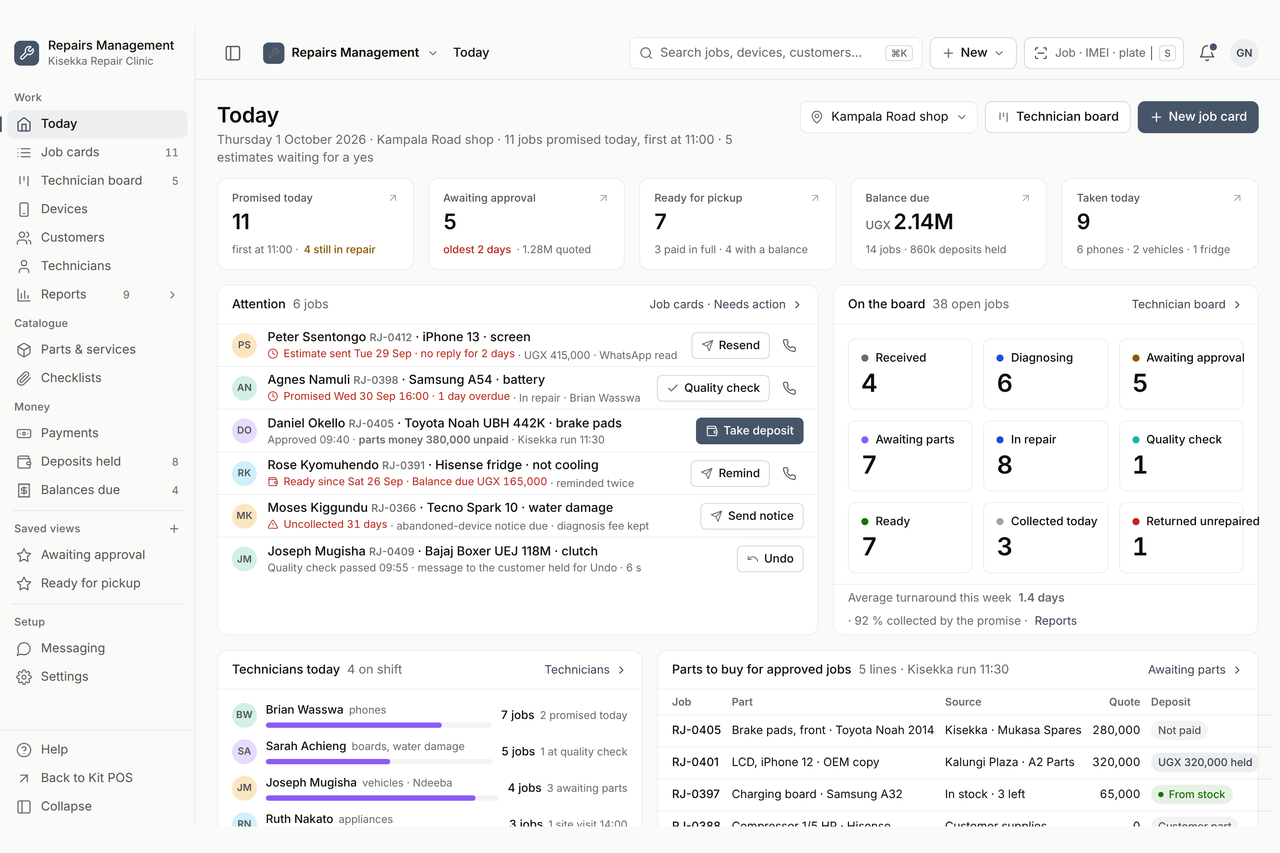
Task: Call Peter Ssentongo with phone icon
Action: click(789, 345)
